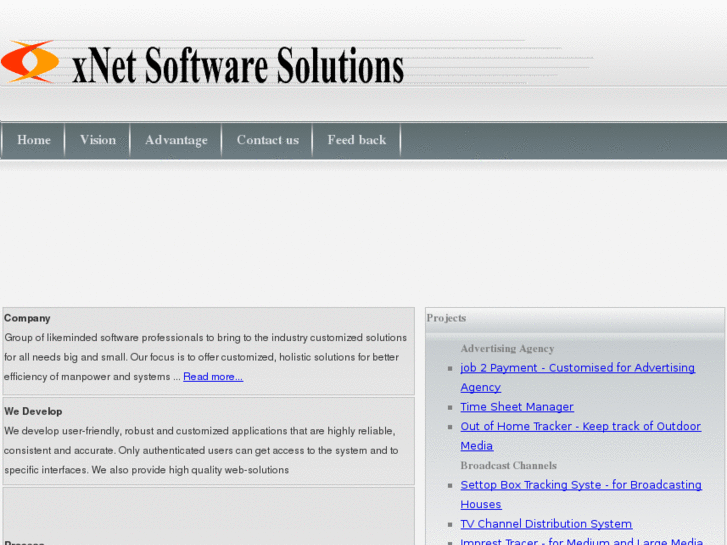Image resolution: width=727 pixels, height=545 pixels.
Task: Select the Company section heading
Action: (x=27, y=318)
